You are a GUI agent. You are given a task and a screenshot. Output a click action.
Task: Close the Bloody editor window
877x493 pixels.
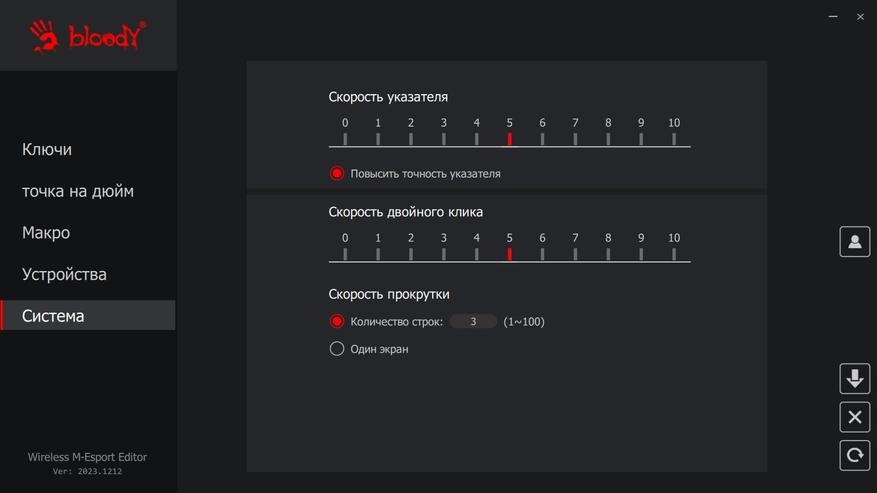(x=860, y=17)
